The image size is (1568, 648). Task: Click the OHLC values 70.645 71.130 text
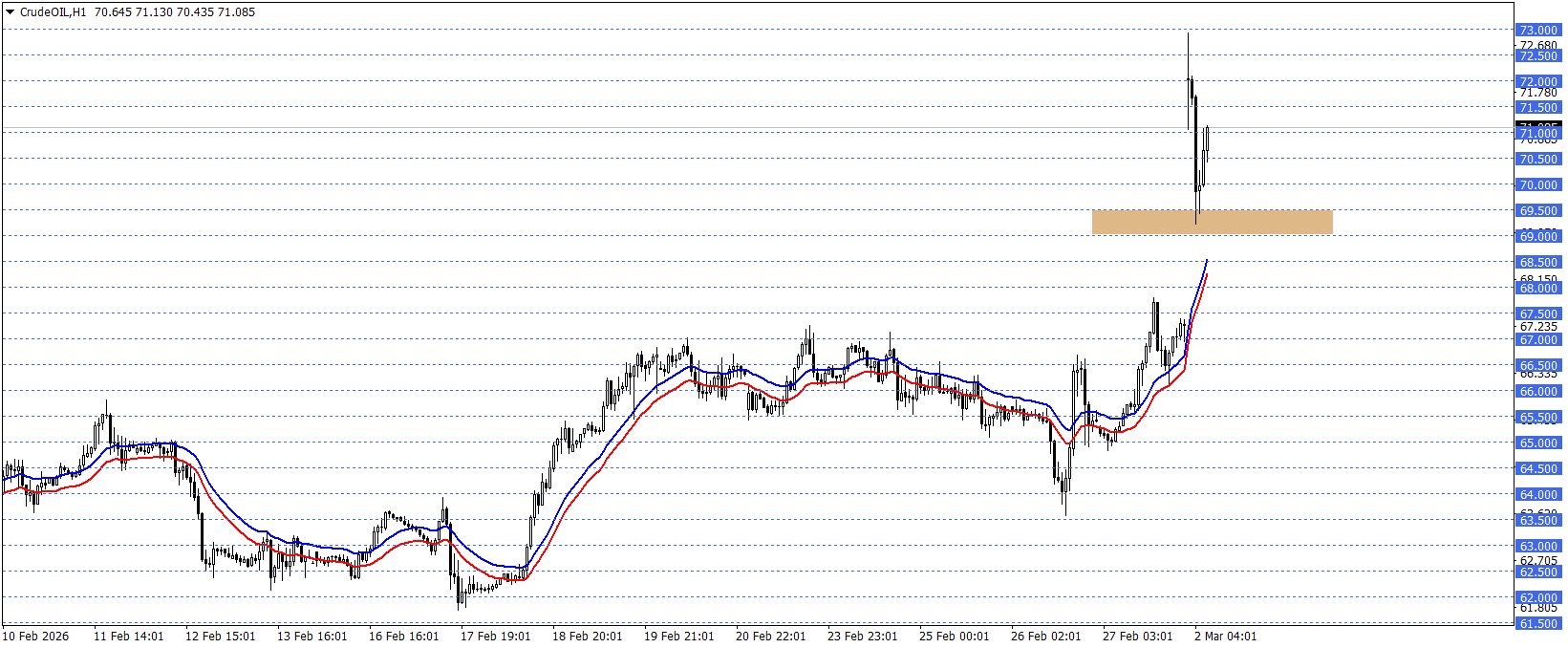133,12
